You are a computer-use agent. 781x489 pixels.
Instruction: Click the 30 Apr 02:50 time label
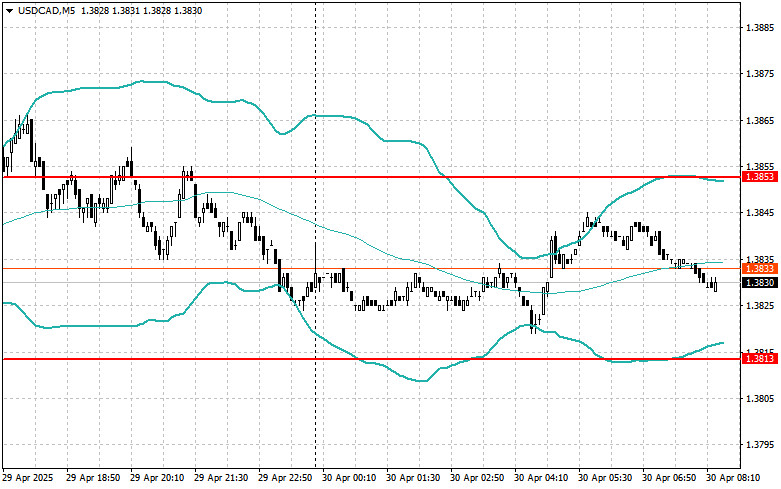pyautogui.click(x=477, y=478)
